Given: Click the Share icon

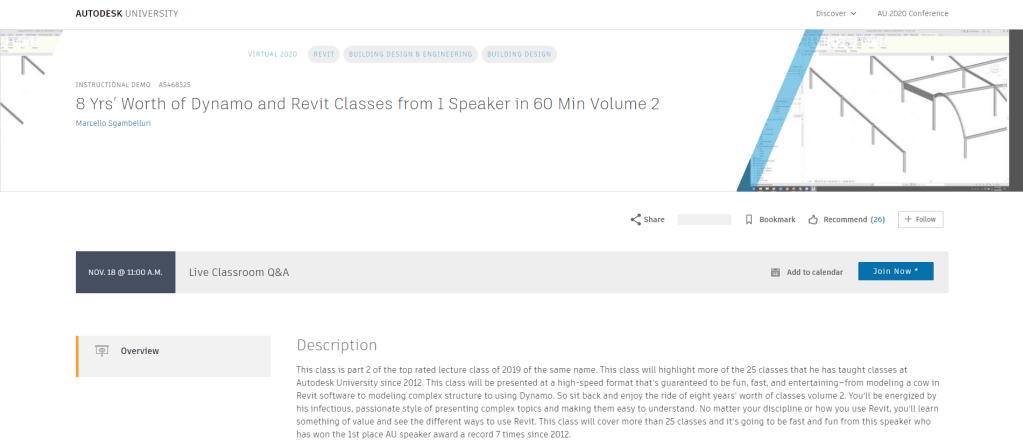Looking at the screenshot, I should click(x=636, y=219).
